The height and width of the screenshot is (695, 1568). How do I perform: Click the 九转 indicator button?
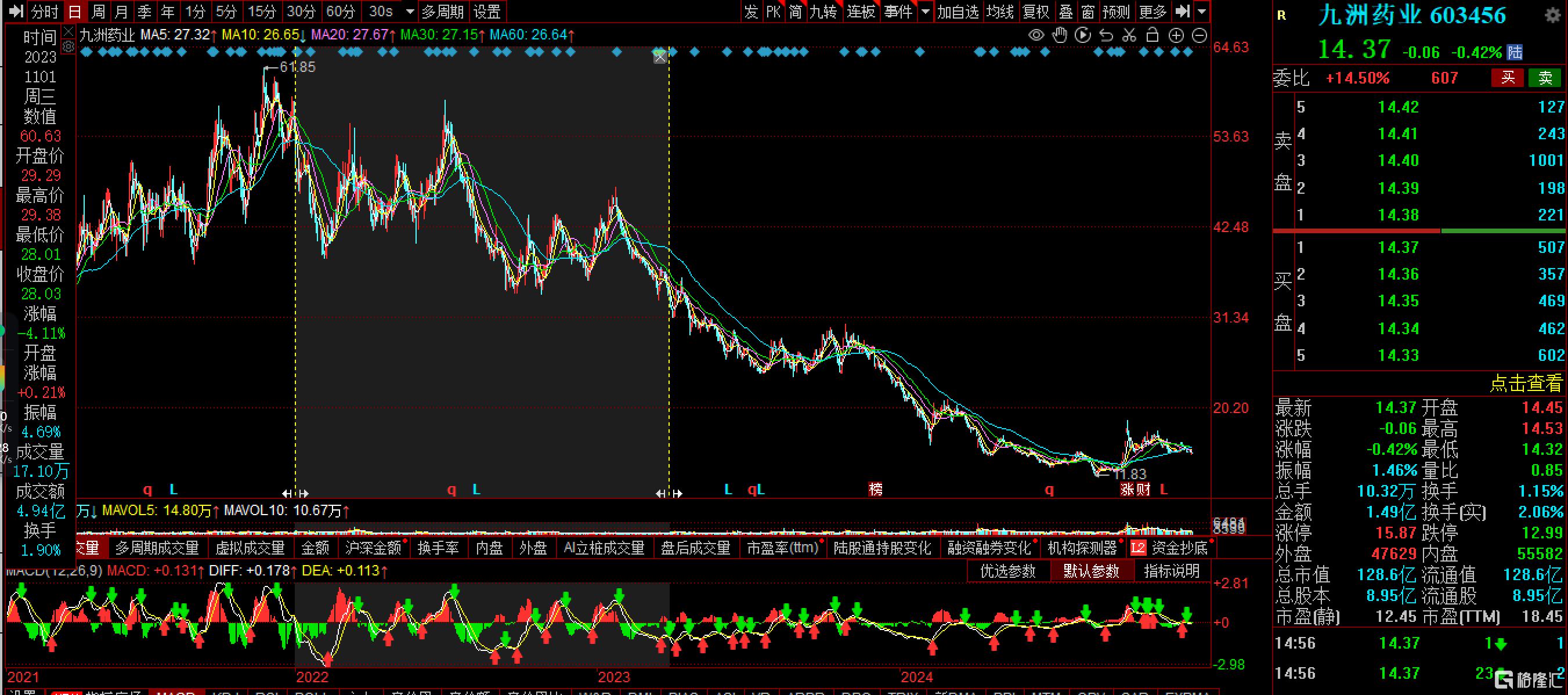[x=823, y=11]
